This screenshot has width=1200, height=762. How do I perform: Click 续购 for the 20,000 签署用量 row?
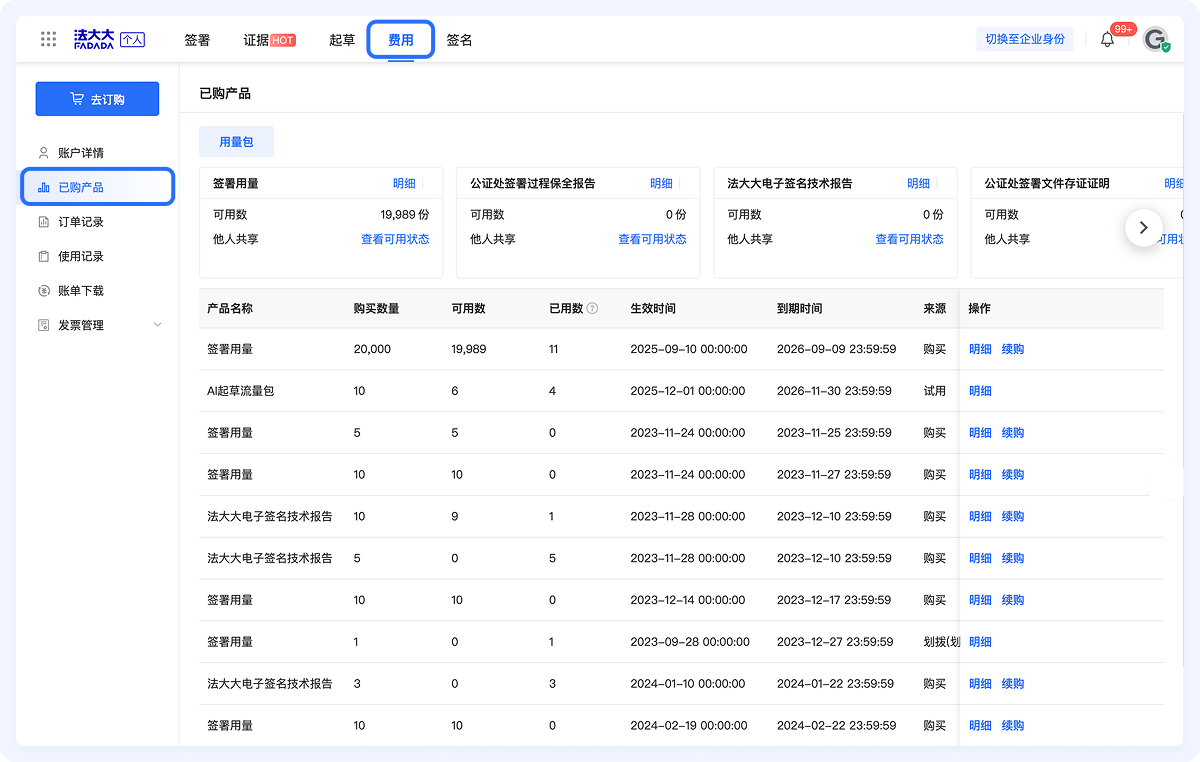(x=1013, y=349)
